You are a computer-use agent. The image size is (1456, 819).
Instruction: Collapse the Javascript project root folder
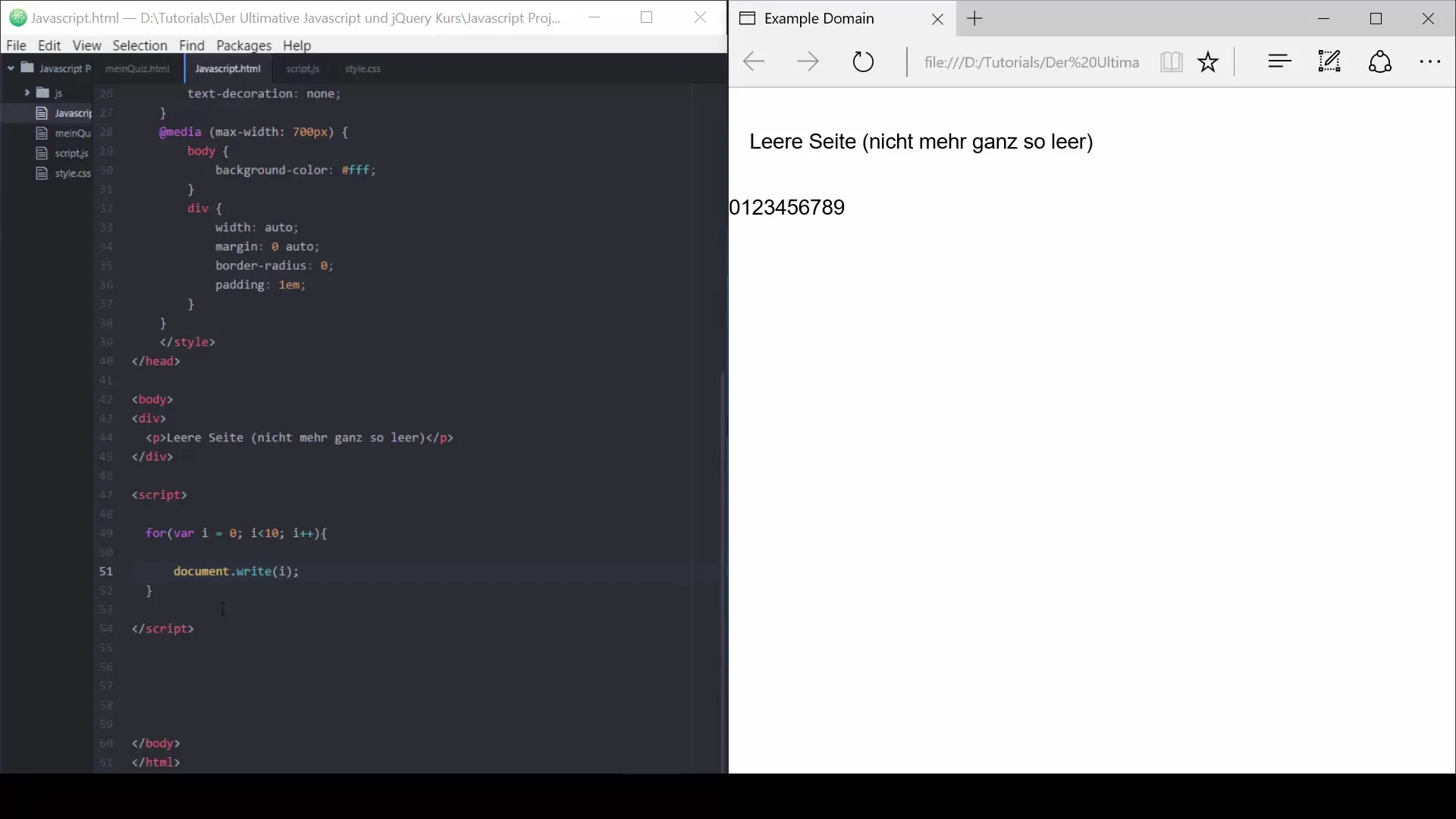coord(11,68)
